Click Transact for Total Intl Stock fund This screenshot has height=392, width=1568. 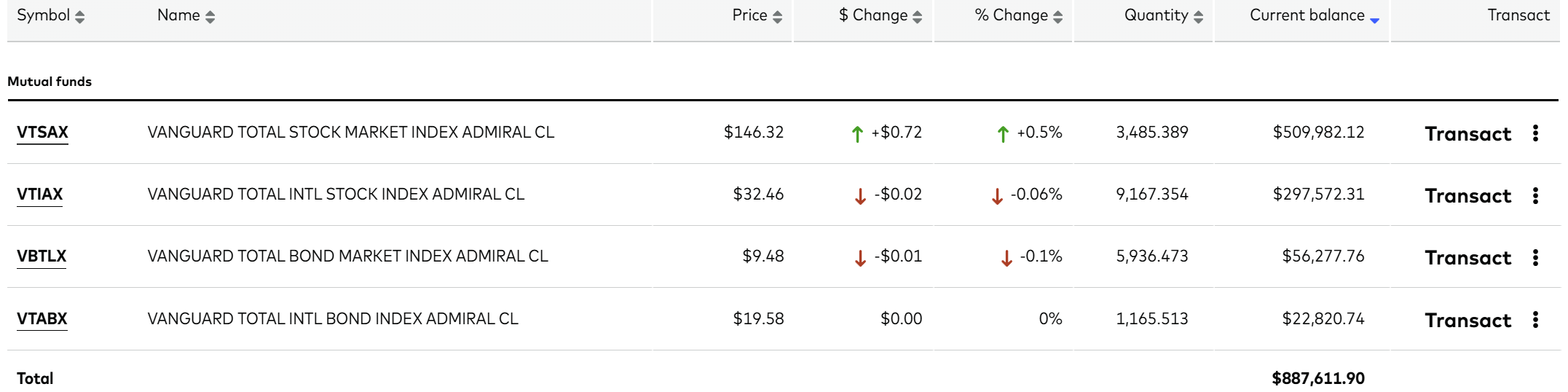1468,196
